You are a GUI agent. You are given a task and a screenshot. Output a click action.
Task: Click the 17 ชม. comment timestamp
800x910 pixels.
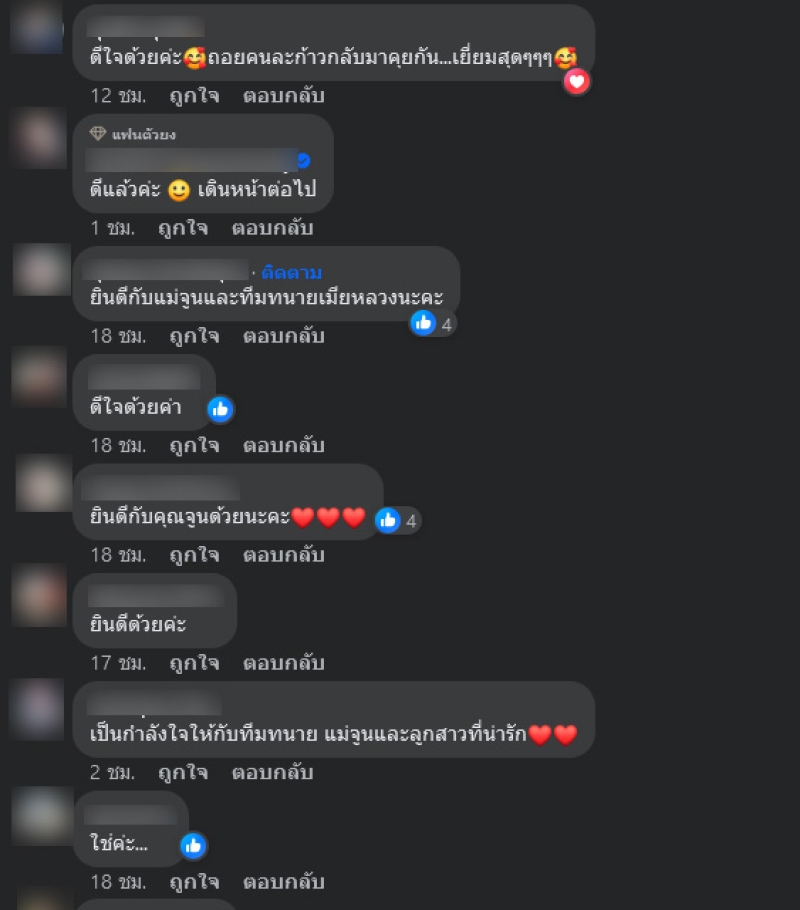(x=118, y=663)
